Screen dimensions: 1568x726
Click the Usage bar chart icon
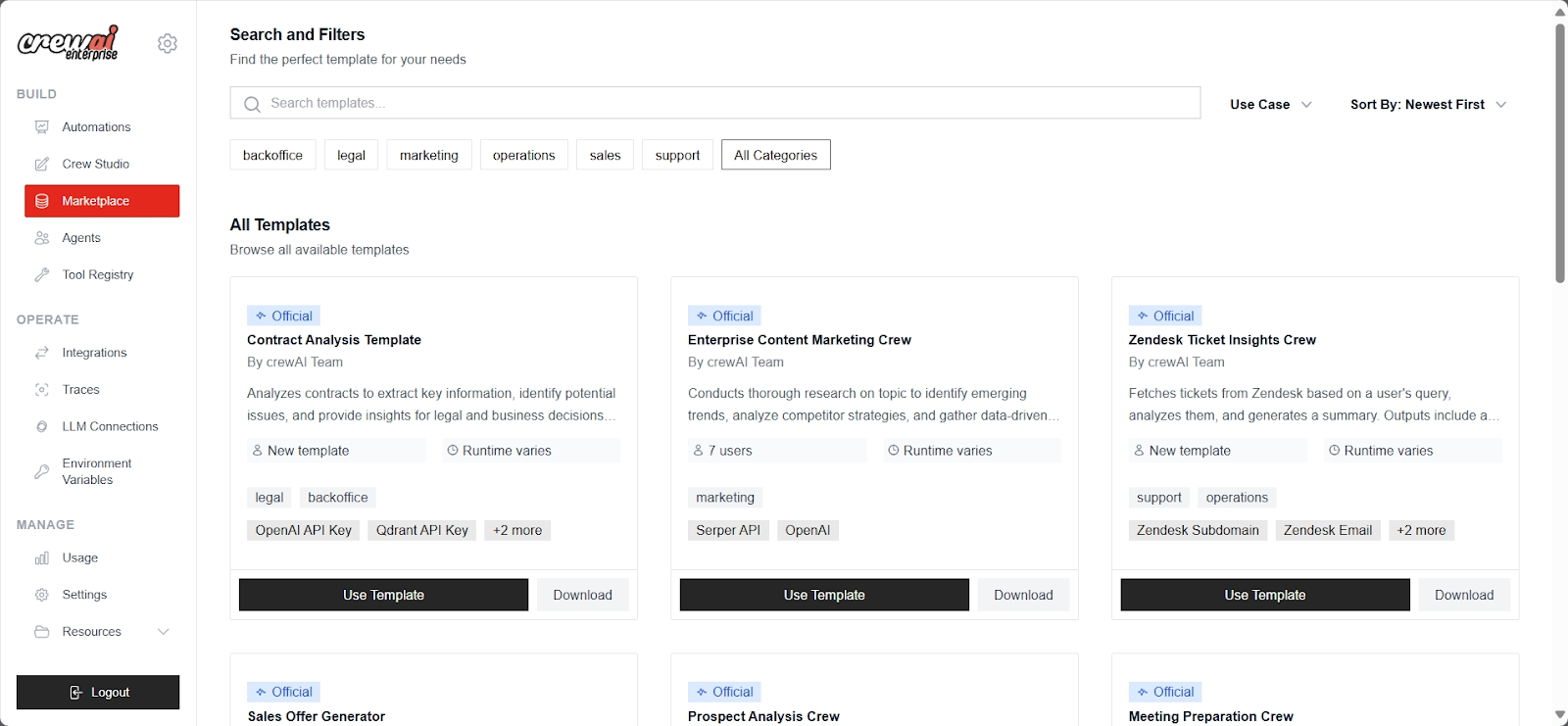pyautogui.click(x=42, y=558)
